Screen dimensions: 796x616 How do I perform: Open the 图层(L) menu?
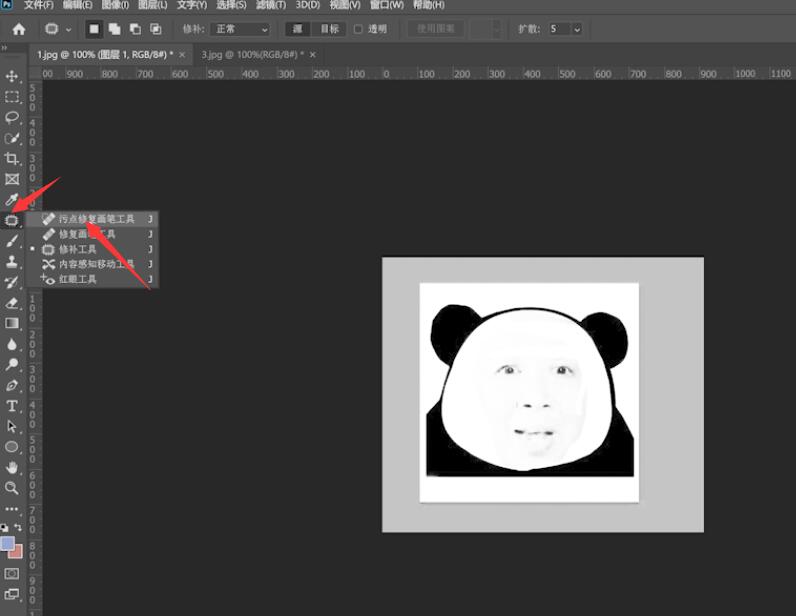153,5
